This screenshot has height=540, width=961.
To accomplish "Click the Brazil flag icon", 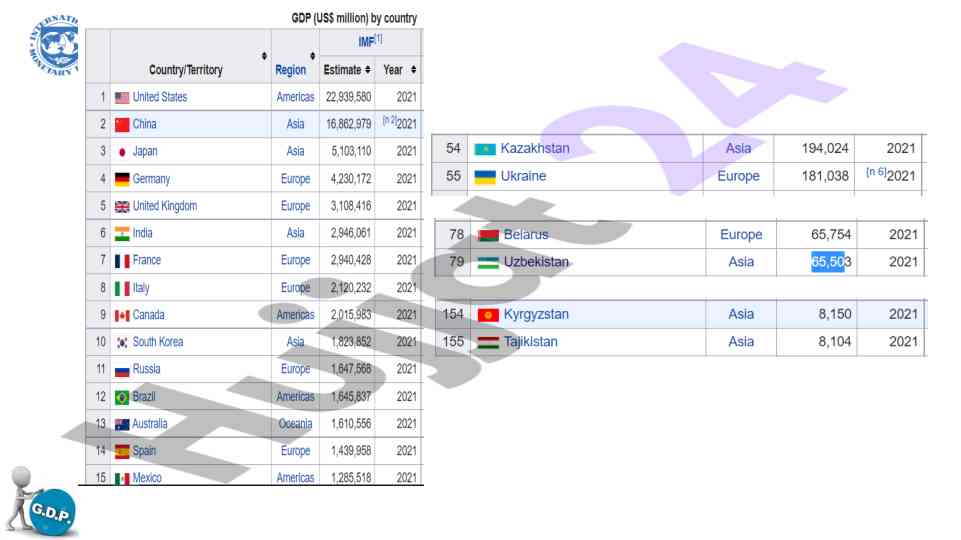I will click(122, 397).
